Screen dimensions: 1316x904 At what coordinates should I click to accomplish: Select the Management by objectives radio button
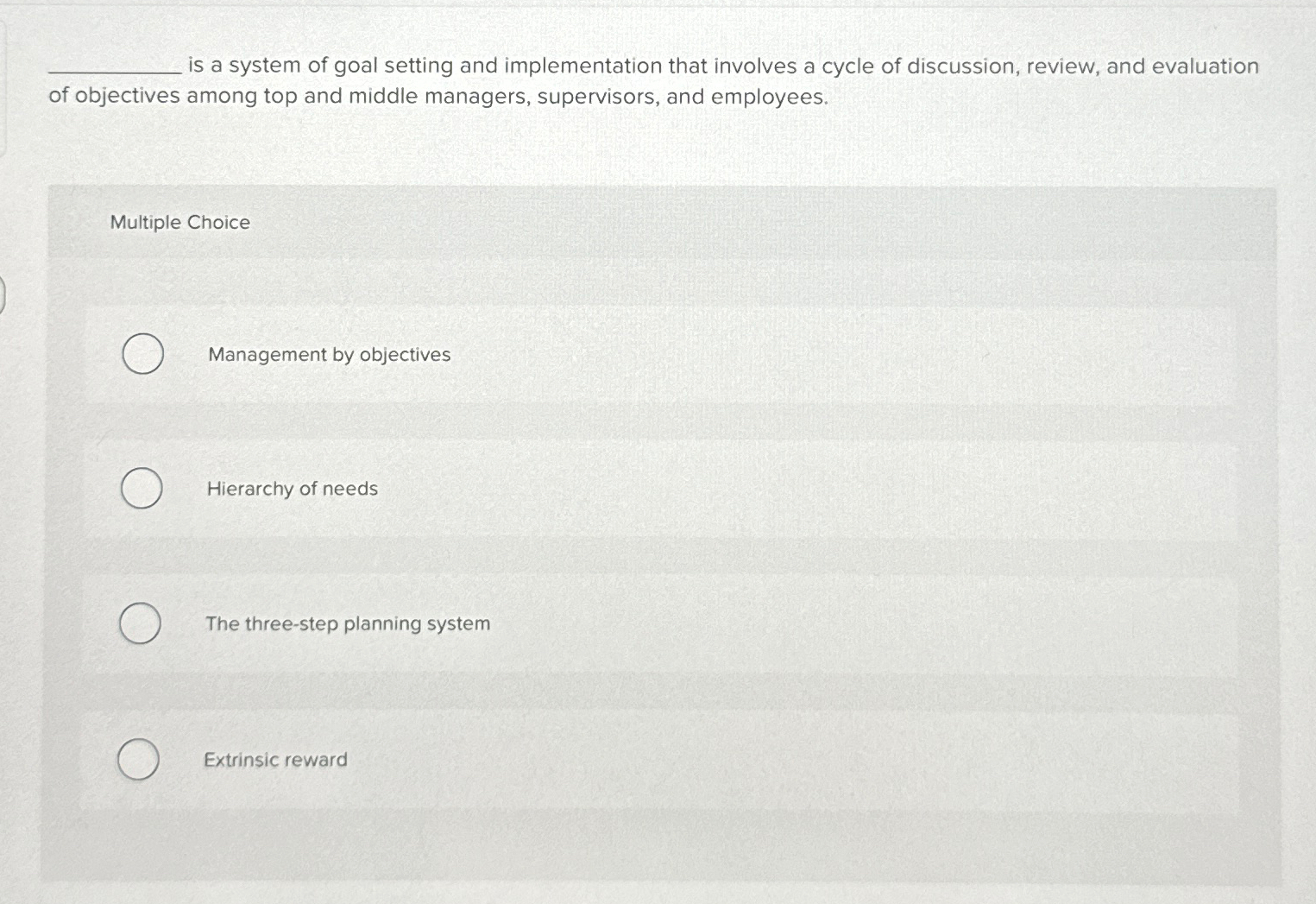tap(142, 354)
